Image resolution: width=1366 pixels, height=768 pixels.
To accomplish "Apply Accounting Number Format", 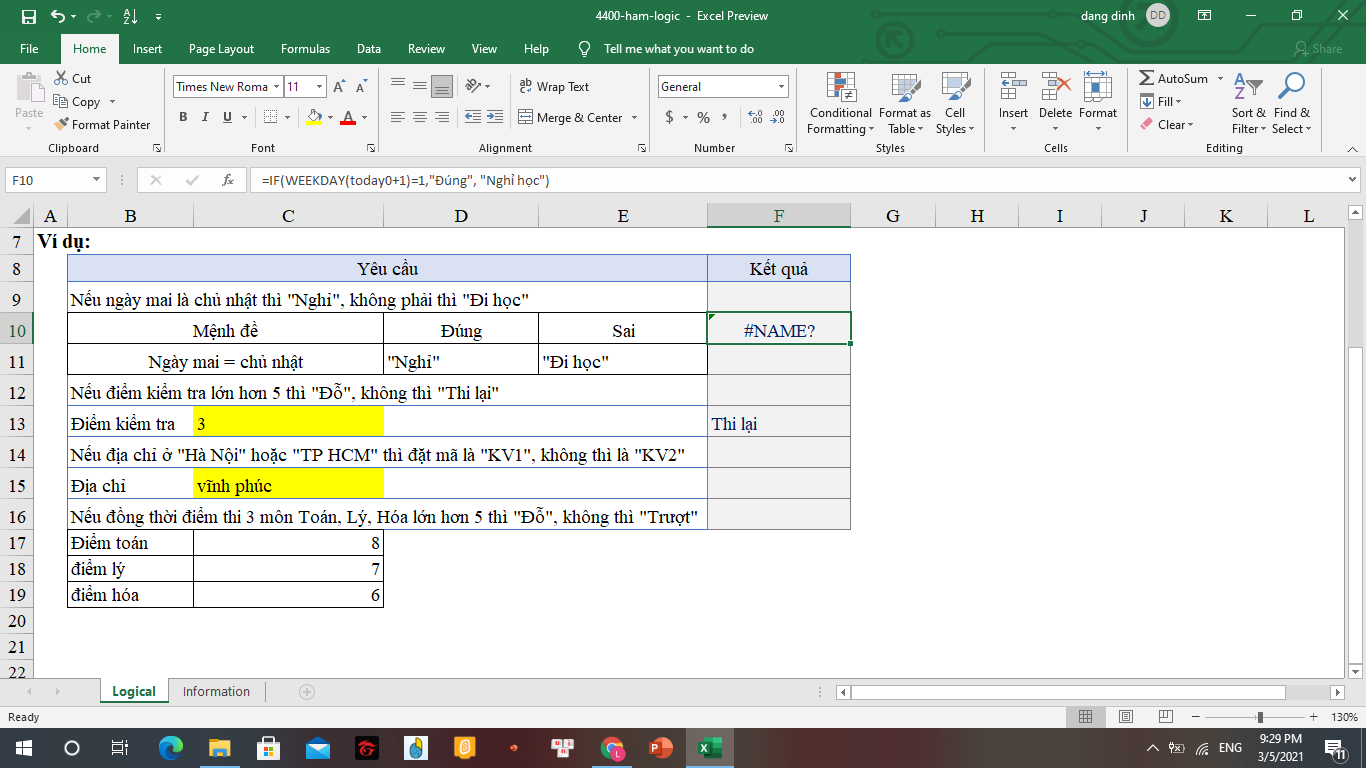I will [669, 117].
